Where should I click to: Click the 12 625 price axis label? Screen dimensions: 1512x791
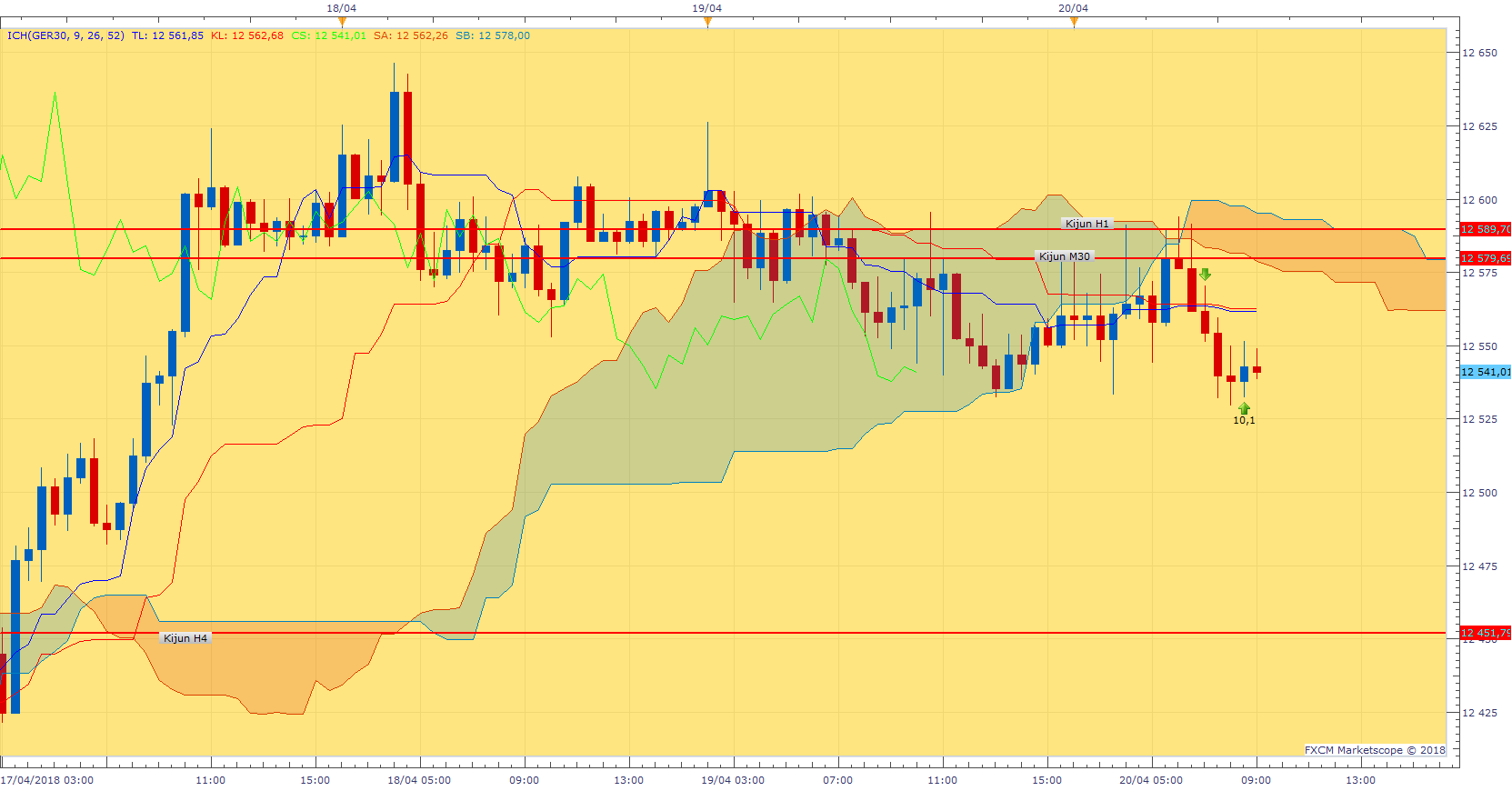pos(1479,126)
